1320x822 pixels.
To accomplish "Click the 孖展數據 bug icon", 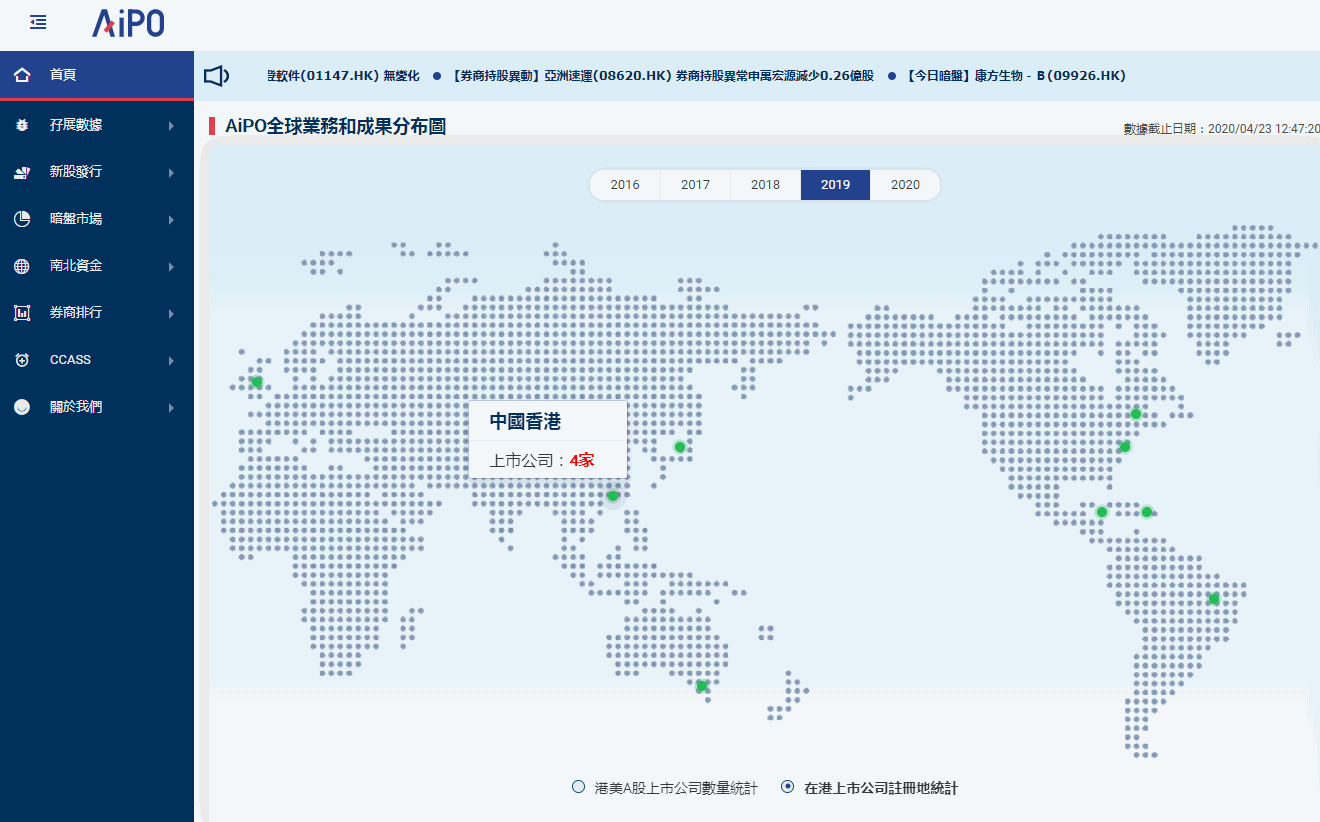I will click(22, 125).
